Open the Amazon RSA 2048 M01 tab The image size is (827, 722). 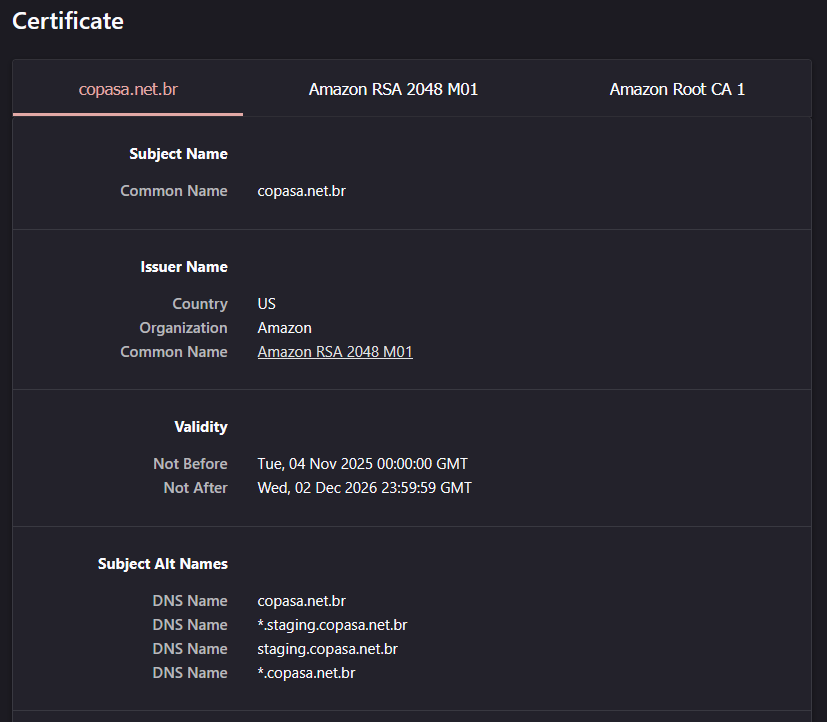(x=393, y=89)
